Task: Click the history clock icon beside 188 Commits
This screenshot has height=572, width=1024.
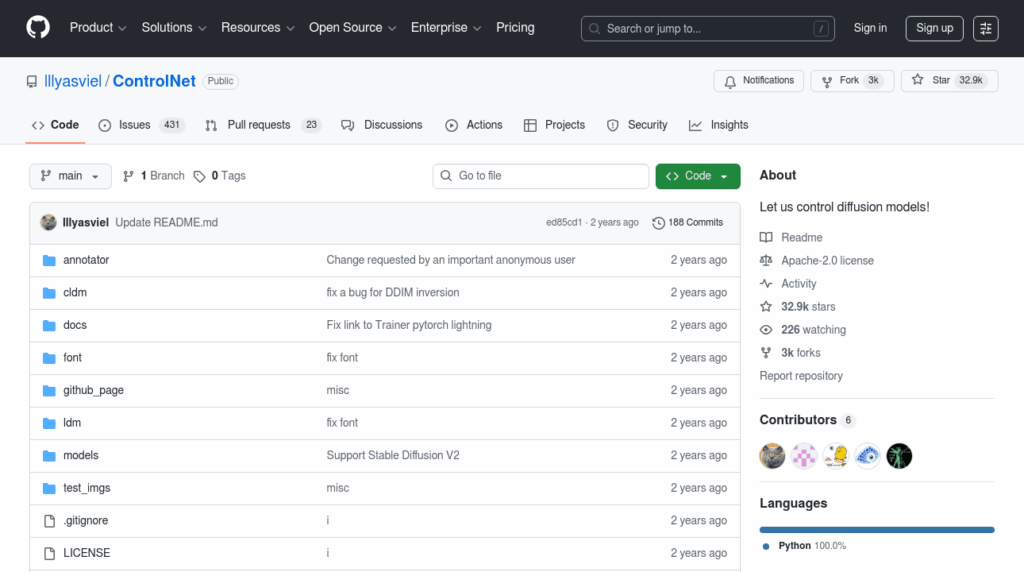Action: pyautogui.click(x=658, y=223)
